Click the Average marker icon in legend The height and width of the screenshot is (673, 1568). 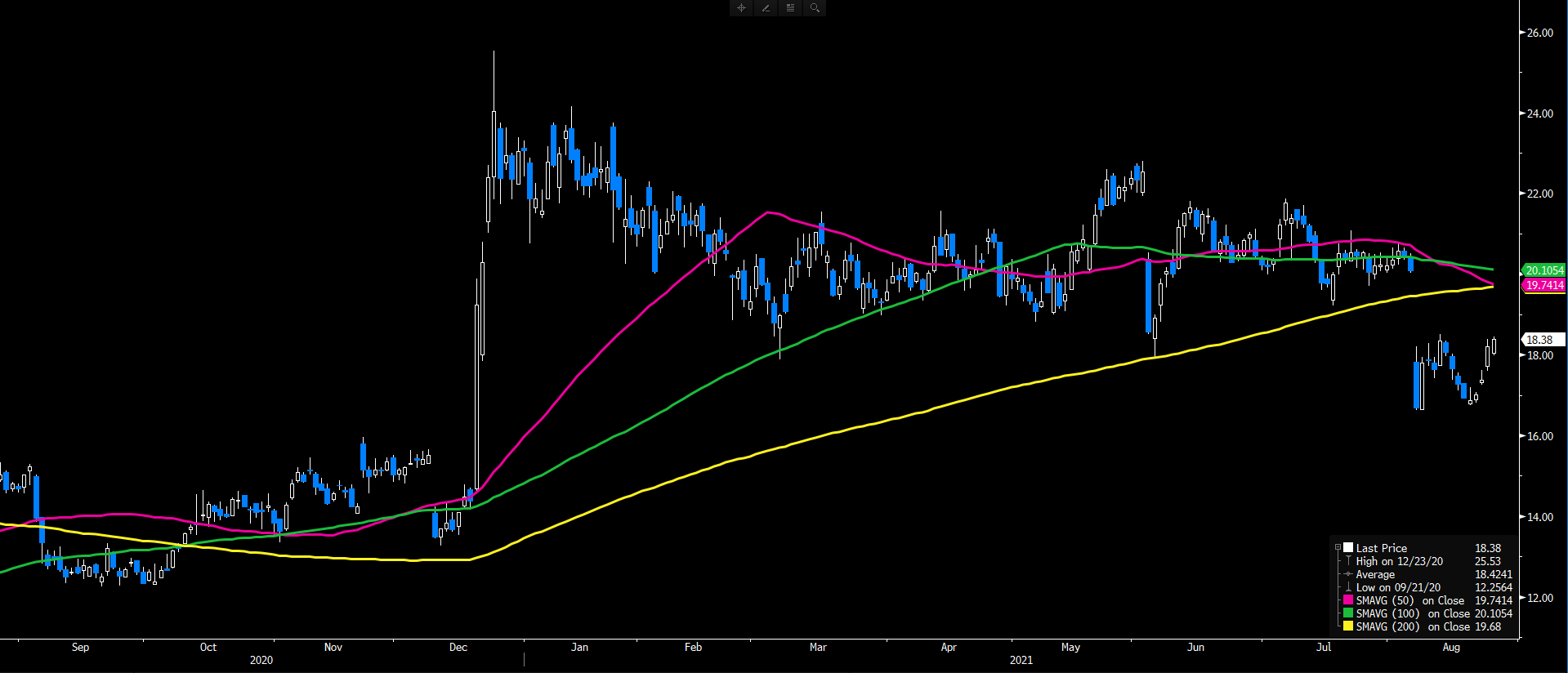pos(1348,574)
